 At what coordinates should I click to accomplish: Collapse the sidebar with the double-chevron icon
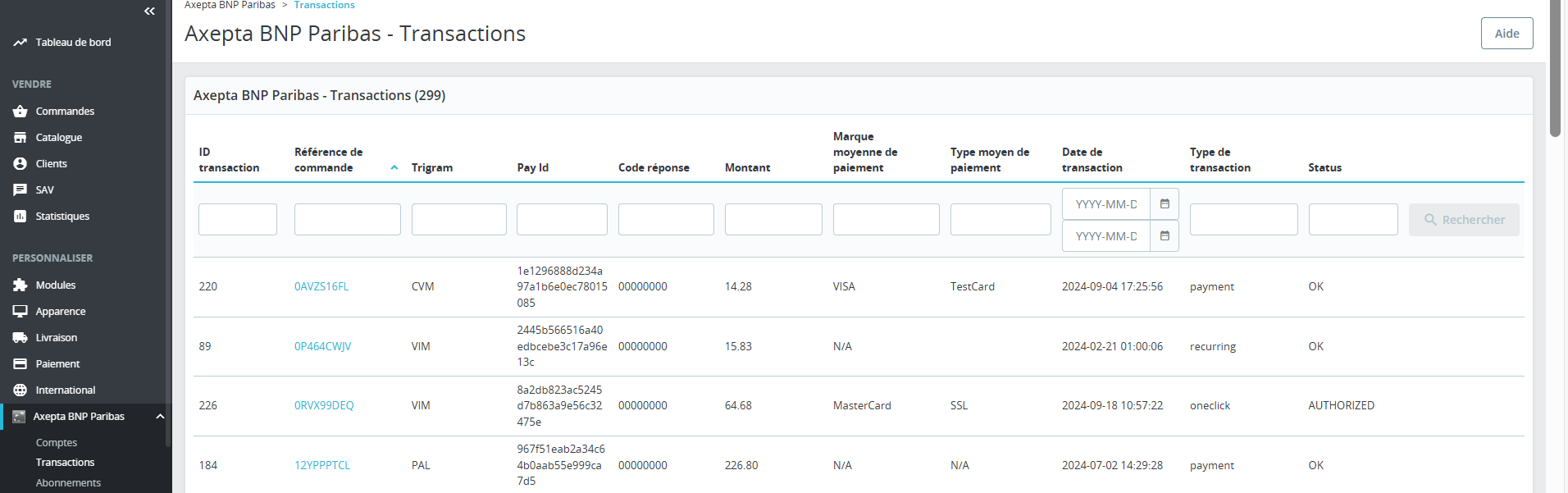pyautogui.click(x=149, y=11)
